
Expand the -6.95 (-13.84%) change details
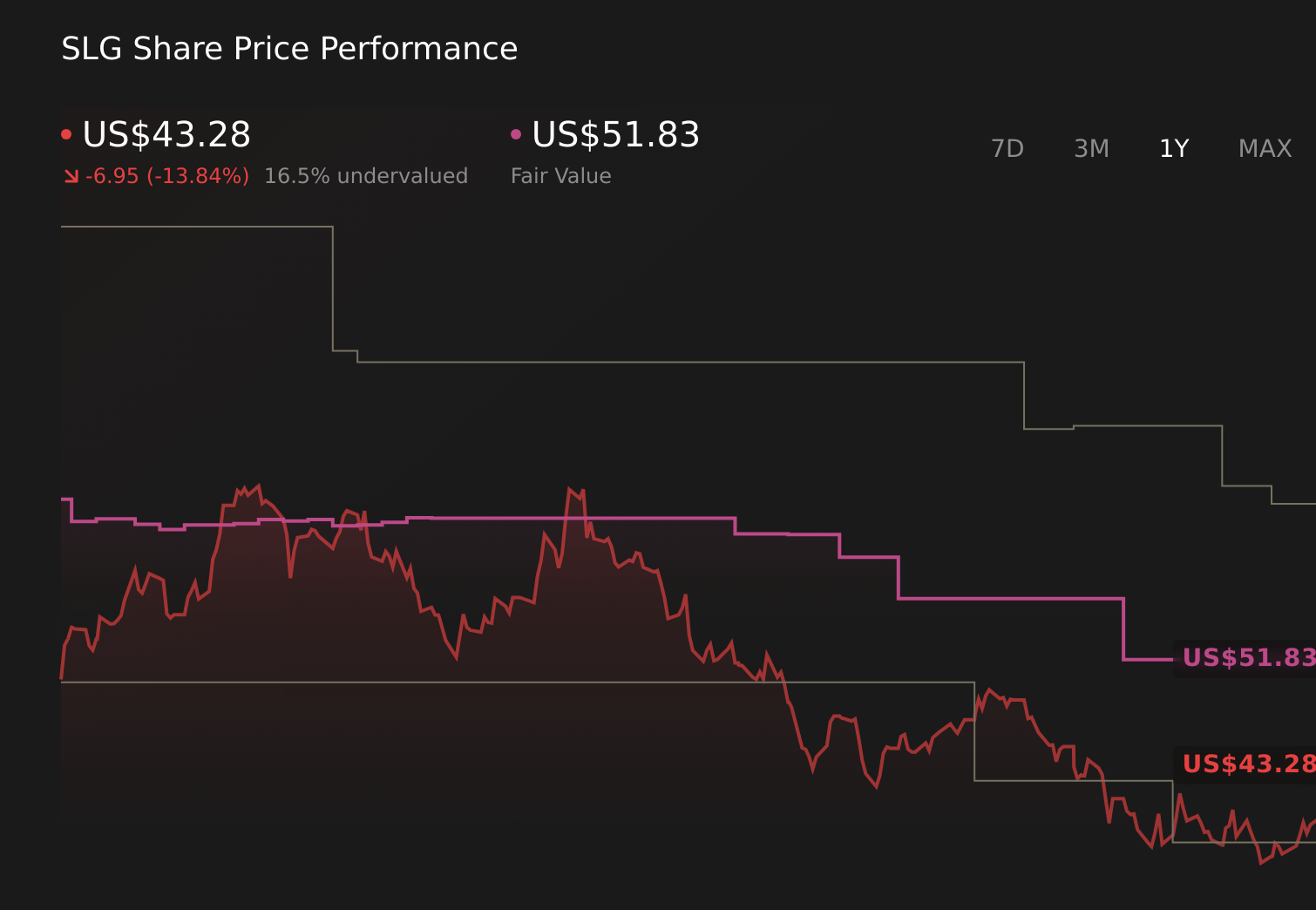click(166, 175)
